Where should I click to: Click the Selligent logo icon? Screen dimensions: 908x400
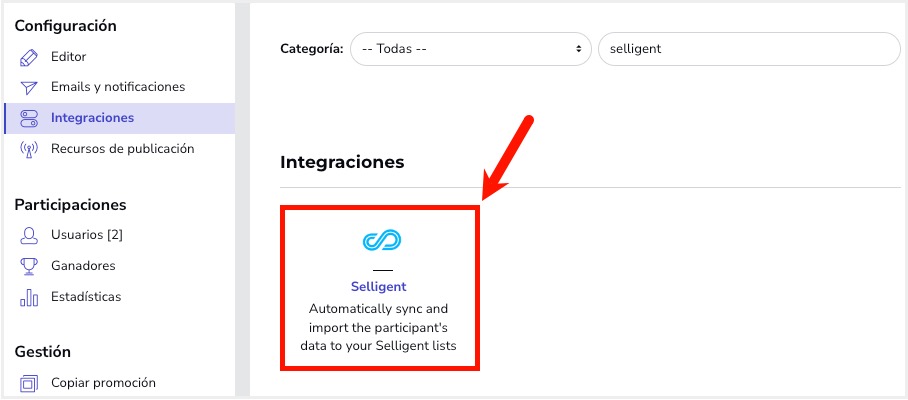380,241
